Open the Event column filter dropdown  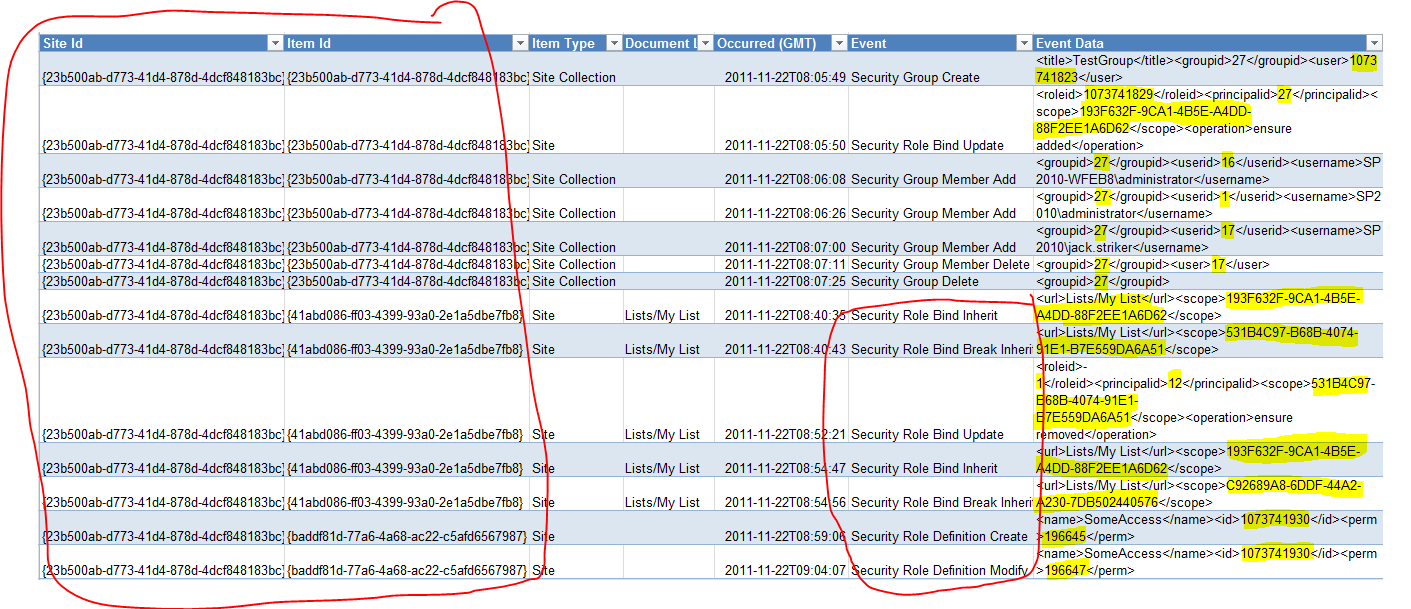1023,44
